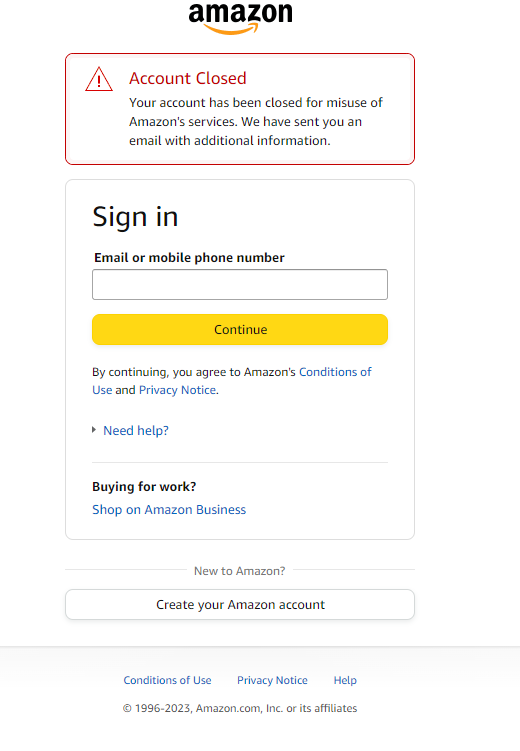Click Create your Amazon account button

240,604
